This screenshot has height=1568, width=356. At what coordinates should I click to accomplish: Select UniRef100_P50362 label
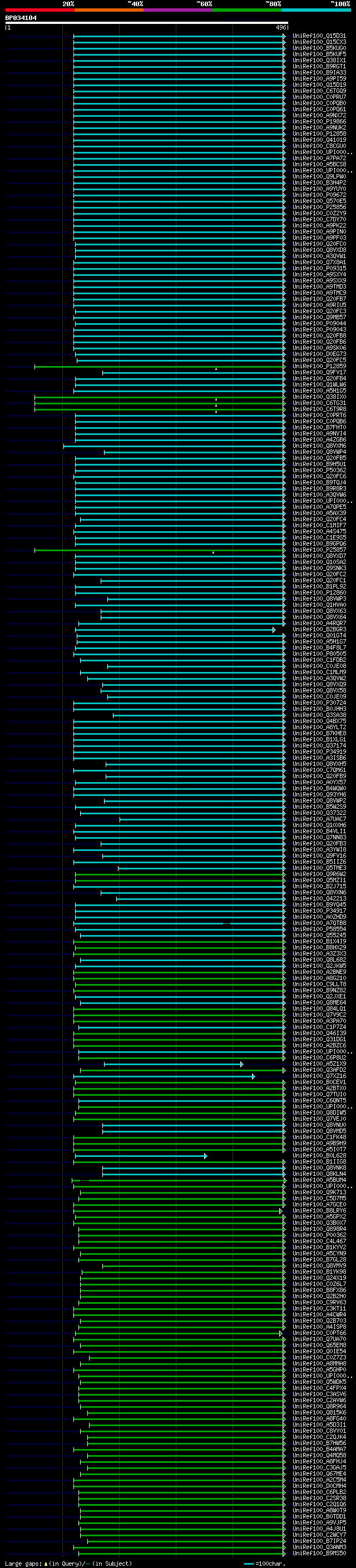click(x=319, y=471)
